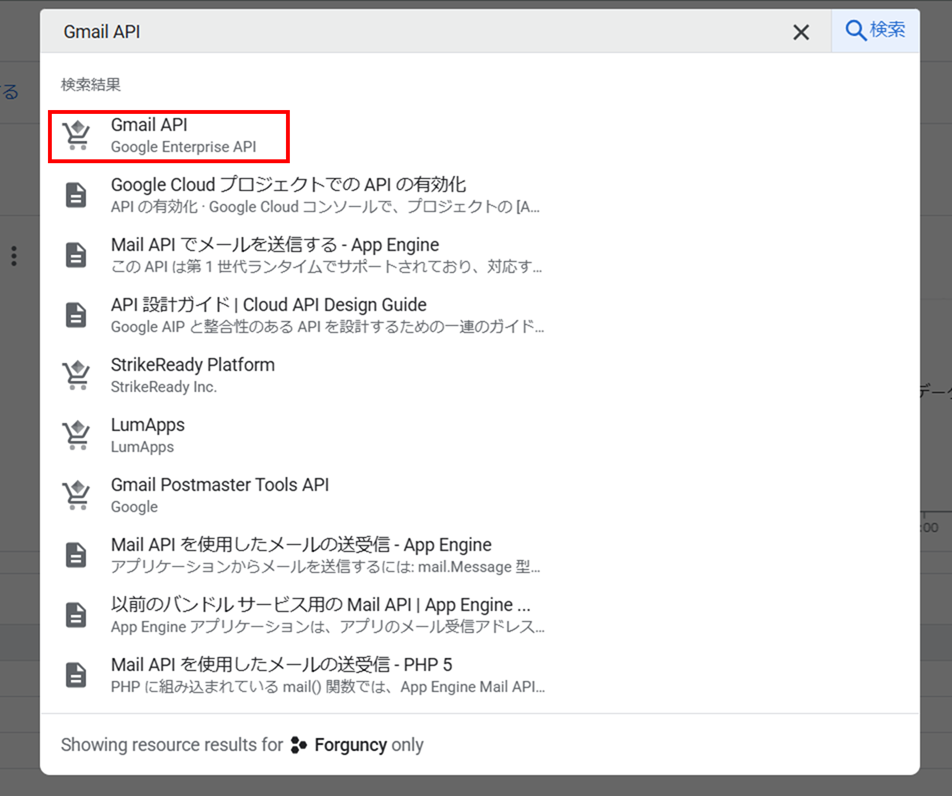Click the magnifier icon beside 検索
The height and width of the screenshot is (796, 952).
(x=855, y=30)
